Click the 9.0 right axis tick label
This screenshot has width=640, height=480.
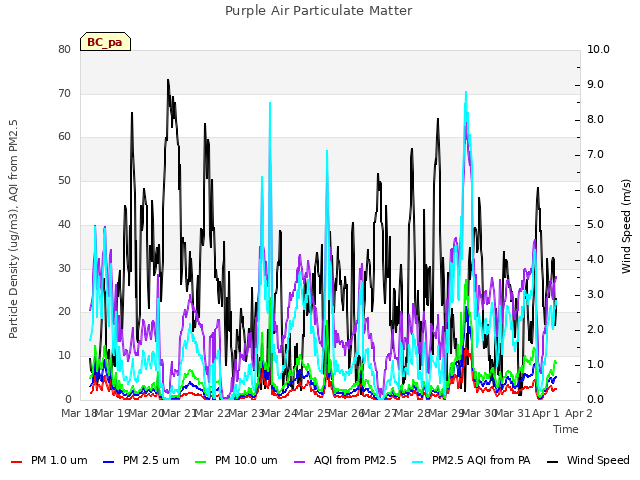click(x=596, y=84)
